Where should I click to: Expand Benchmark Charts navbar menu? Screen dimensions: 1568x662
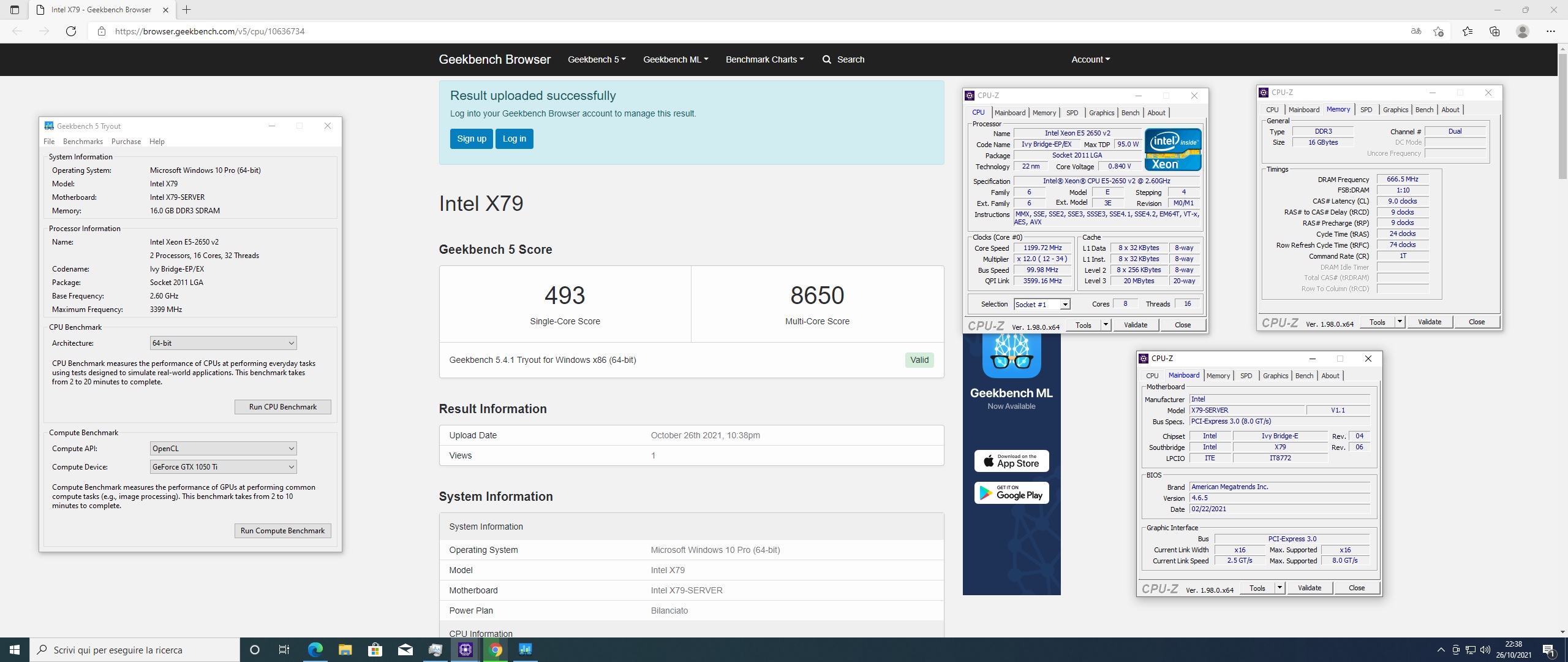click(764, 59)
